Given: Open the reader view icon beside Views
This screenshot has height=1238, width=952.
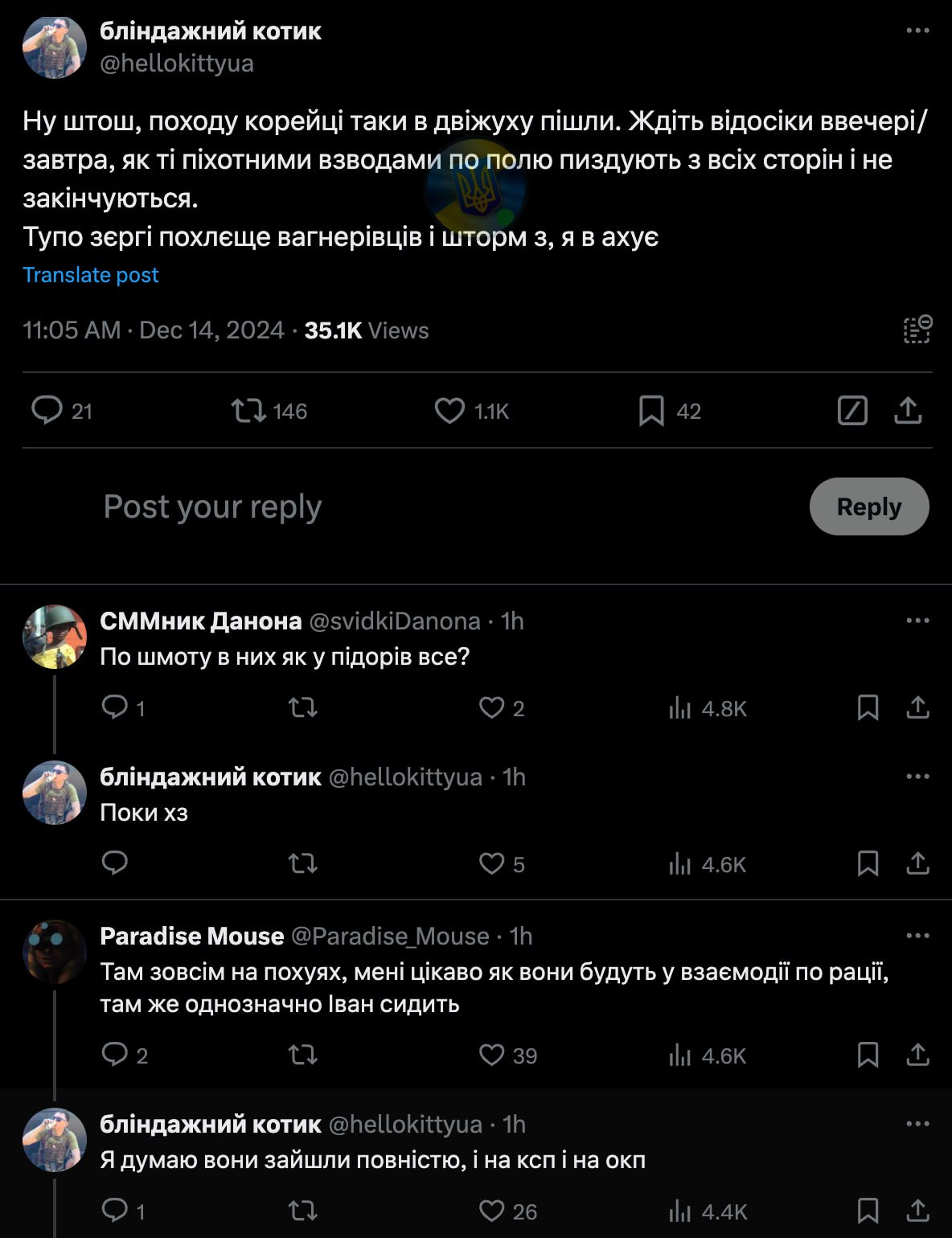Looking at the screenshot, I should tap(917, 330).
